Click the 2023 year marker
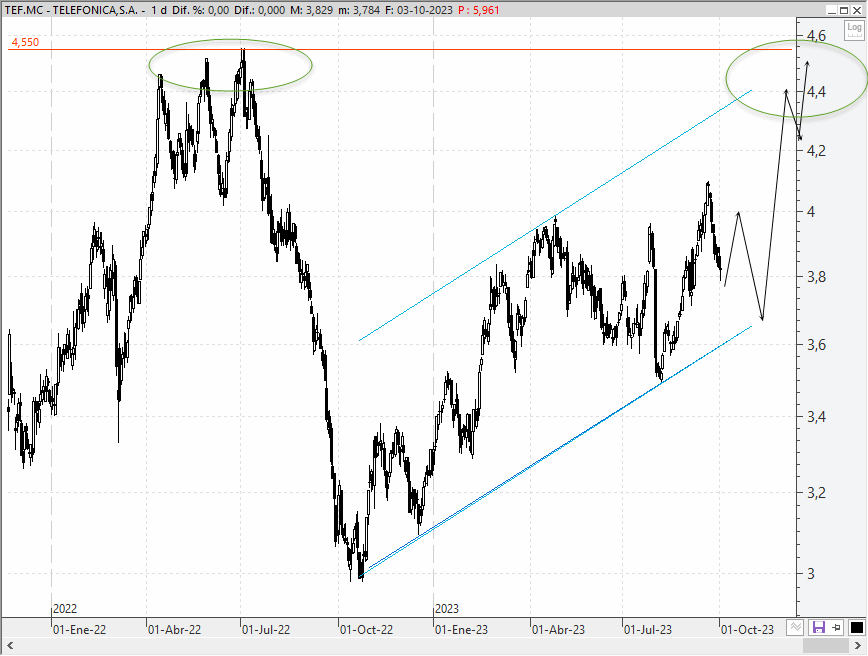This screenshot has height=656, width=868. pos(447,609)
